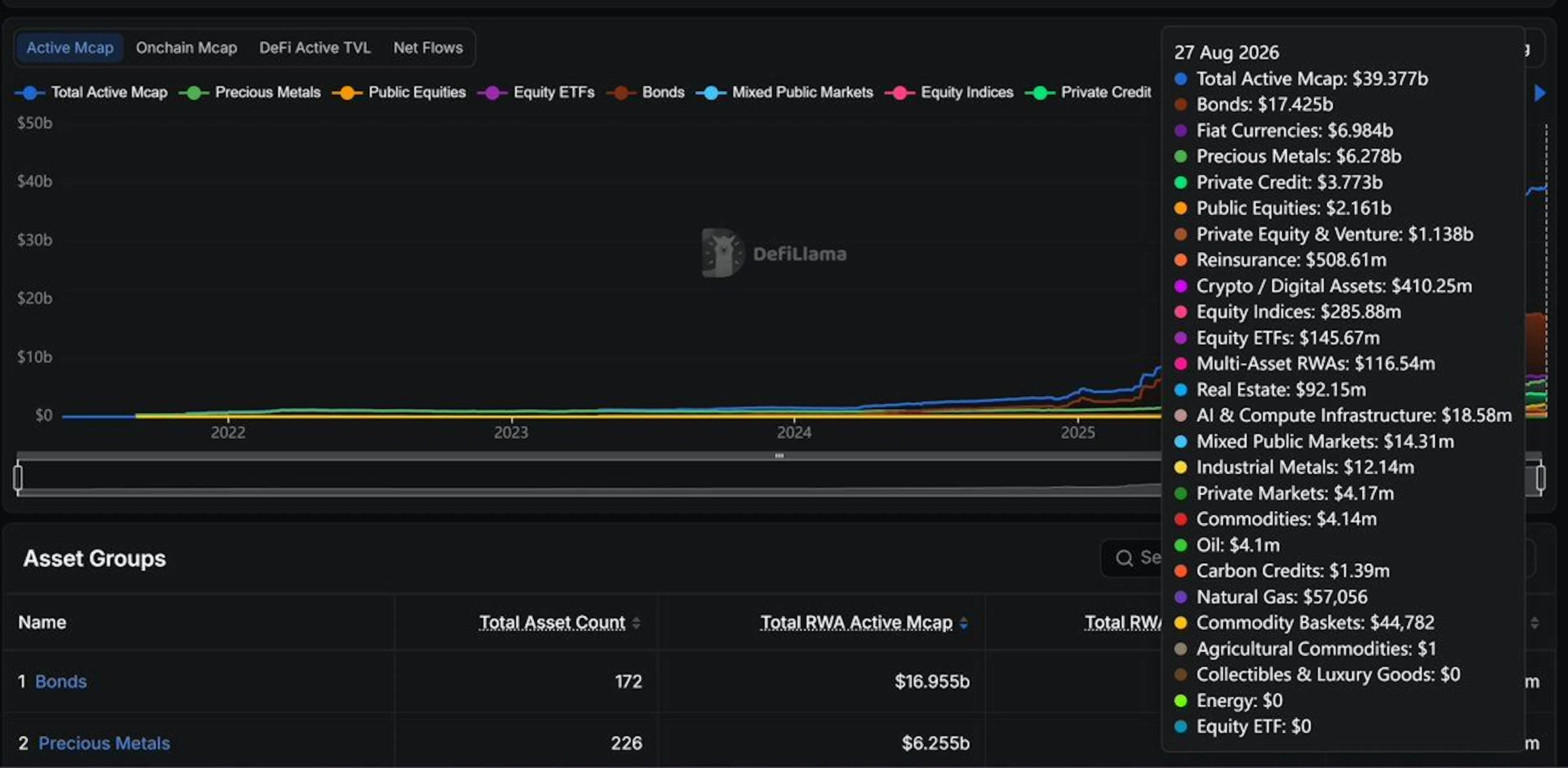Click the Name column header

(42, 623)
